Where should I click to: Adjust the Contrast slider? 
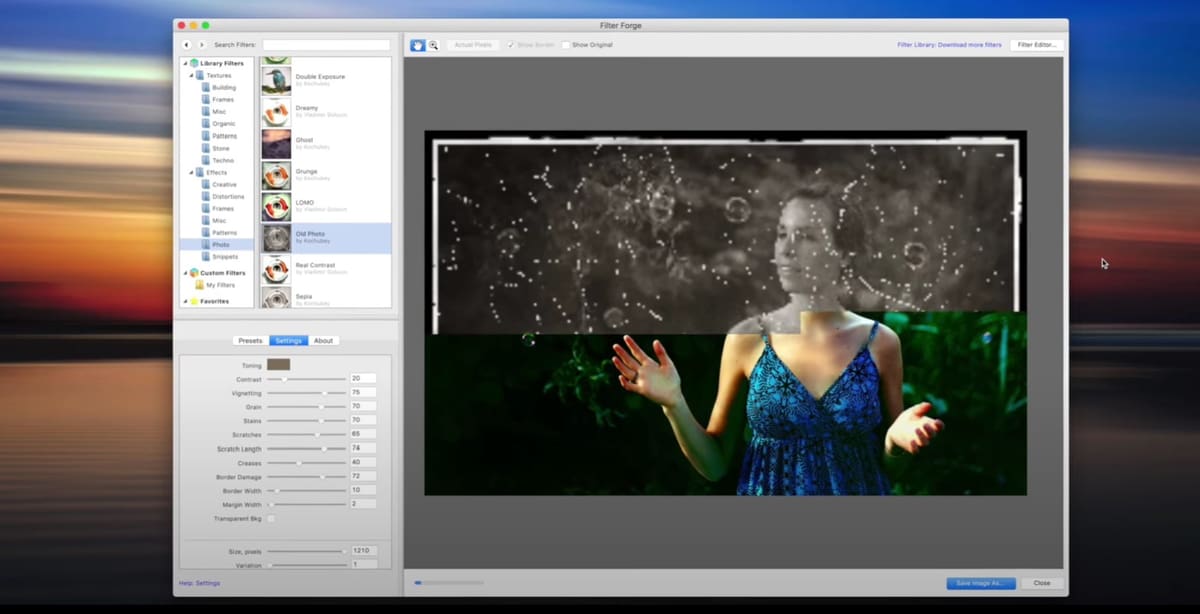(306, 379)
